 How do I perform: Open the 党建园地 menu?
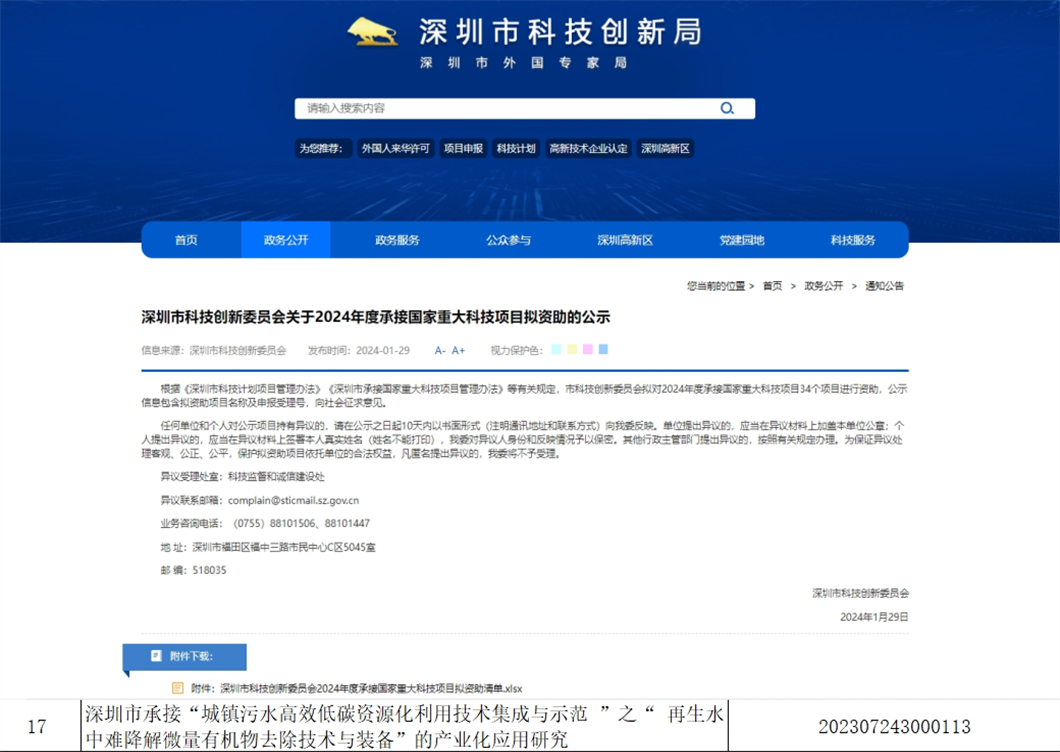pos(742,240)
